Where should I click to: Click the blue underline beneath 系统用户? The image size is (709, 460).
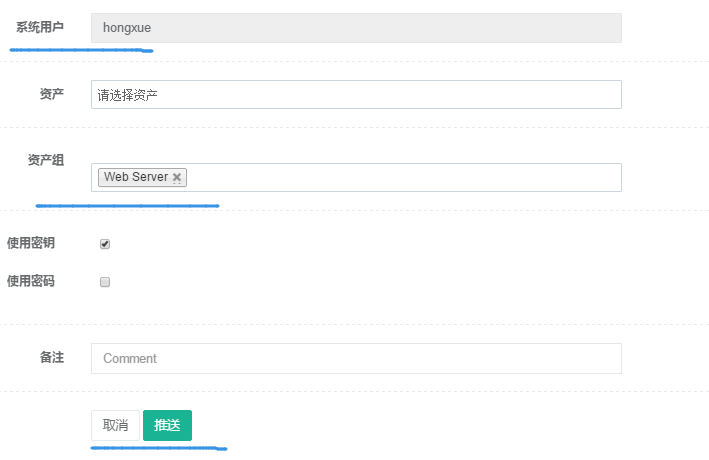80,47
